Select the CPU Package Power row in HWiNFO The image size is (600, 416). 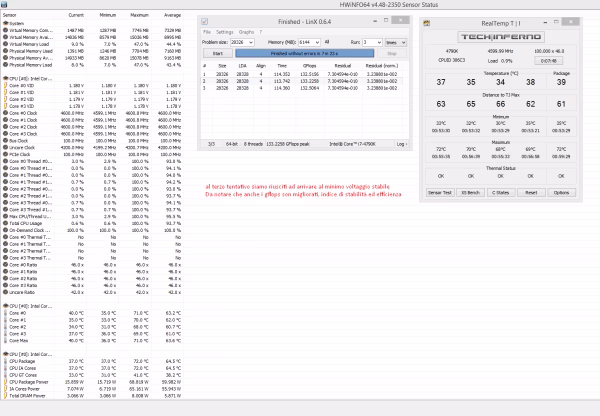pos(92,382)
